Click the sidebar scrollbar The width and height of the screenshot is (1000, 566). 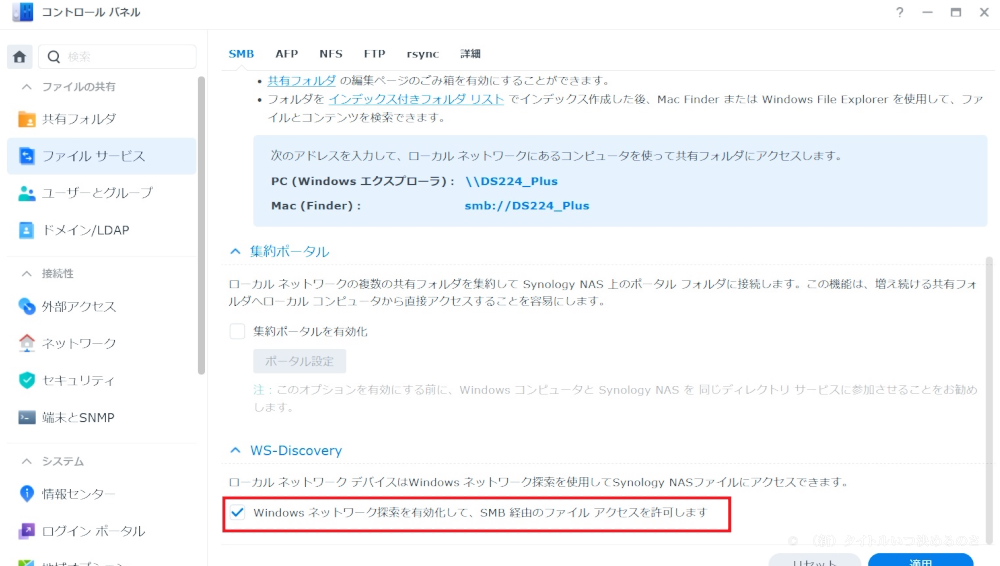pos(202,225)
